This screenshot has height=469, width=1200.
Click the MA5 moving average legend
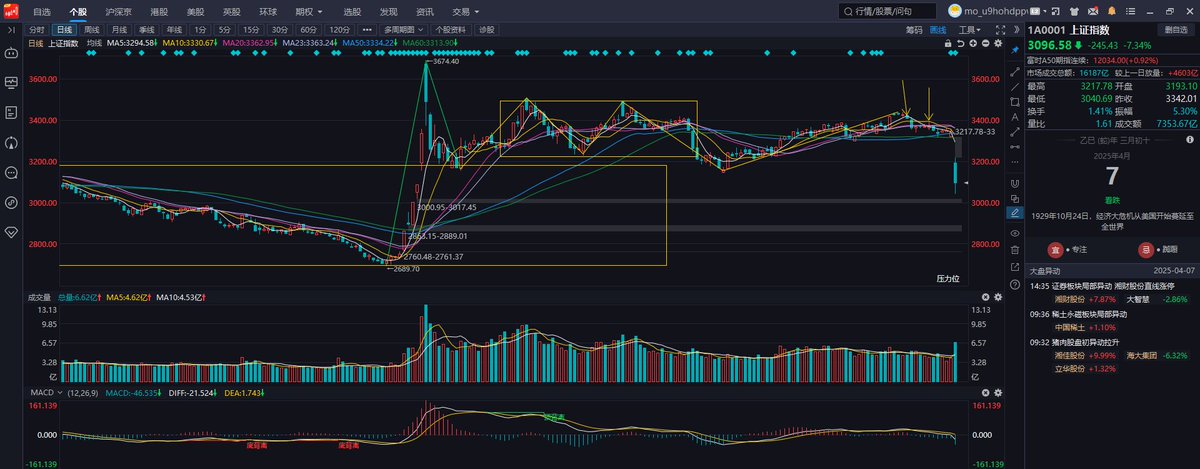click(132, 44)
